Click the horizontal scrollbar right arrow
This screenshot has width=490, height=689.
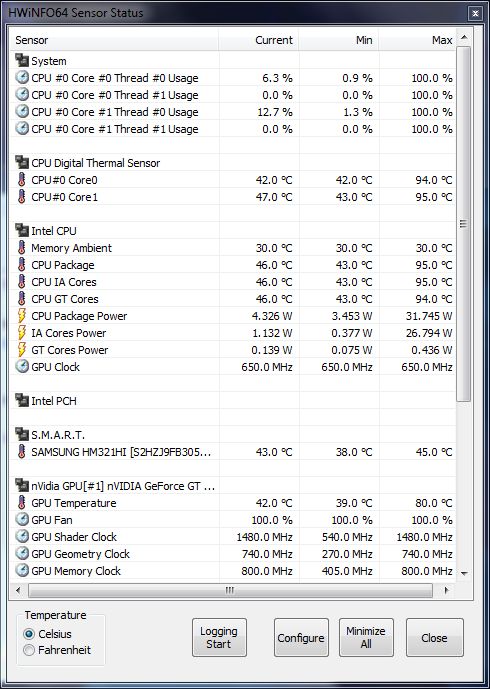(x=446, y=590)
